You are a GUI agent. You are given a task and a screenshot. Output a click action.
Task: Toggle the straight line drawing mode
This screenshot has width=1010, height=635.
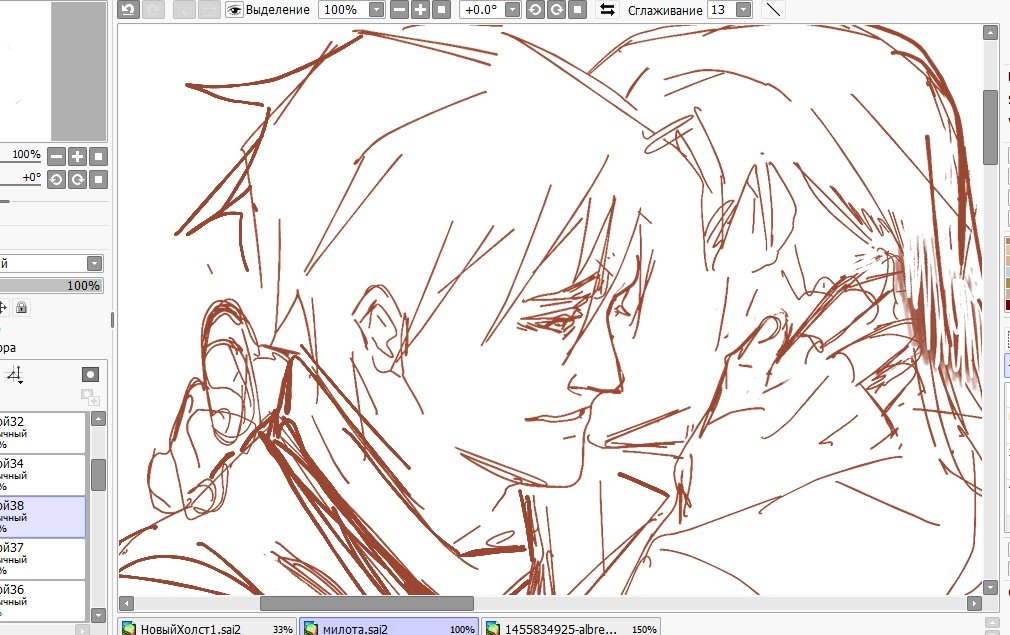click(x=773, y=10)
